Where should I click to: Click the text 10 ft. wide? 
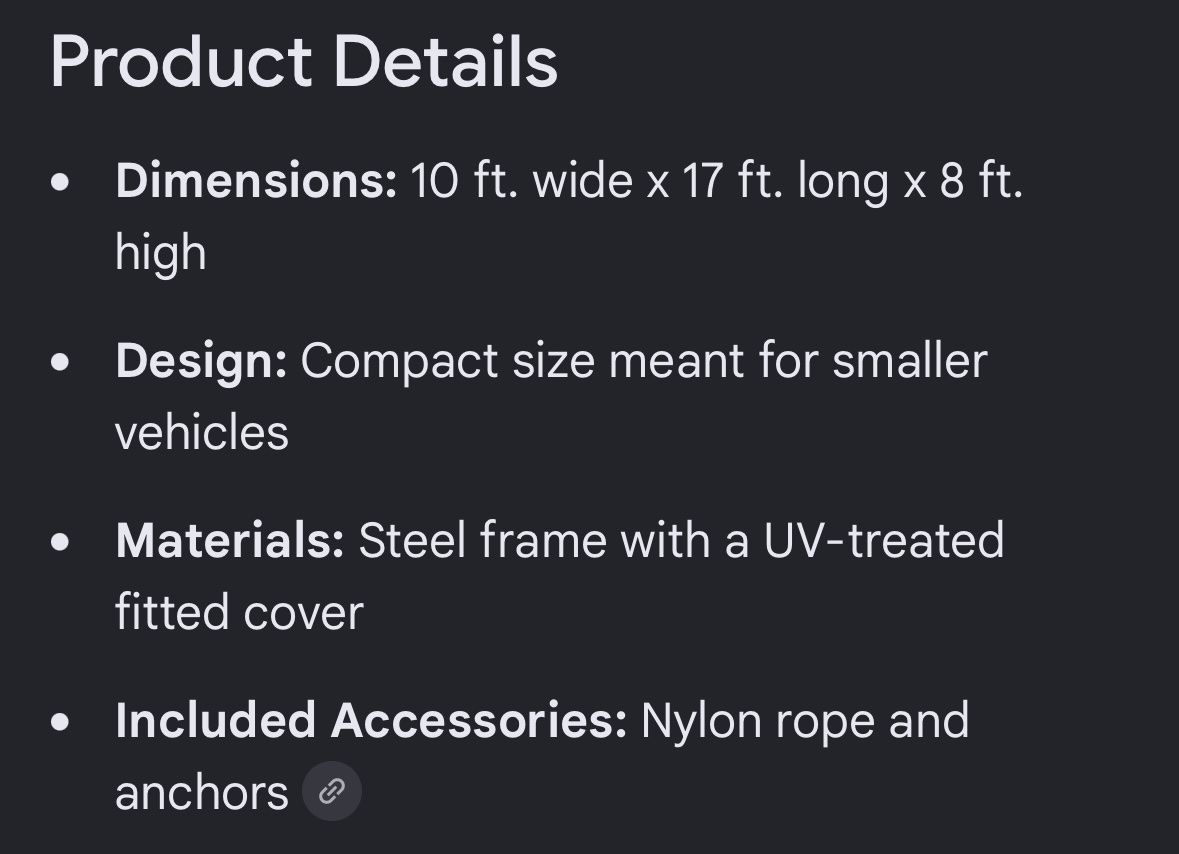point(522,180)
